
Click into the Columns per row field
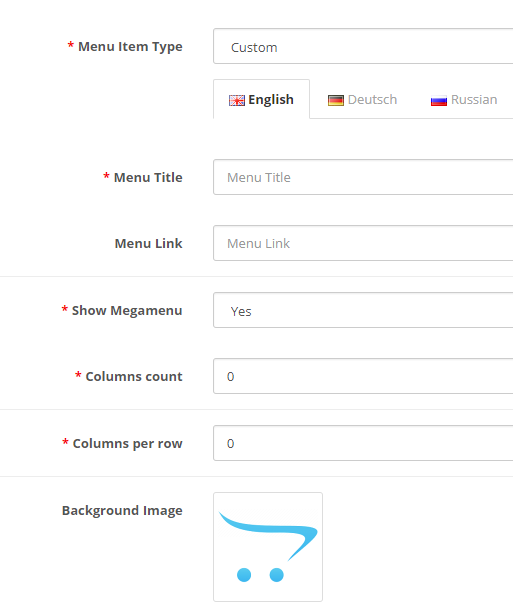[x=363, y=443]
